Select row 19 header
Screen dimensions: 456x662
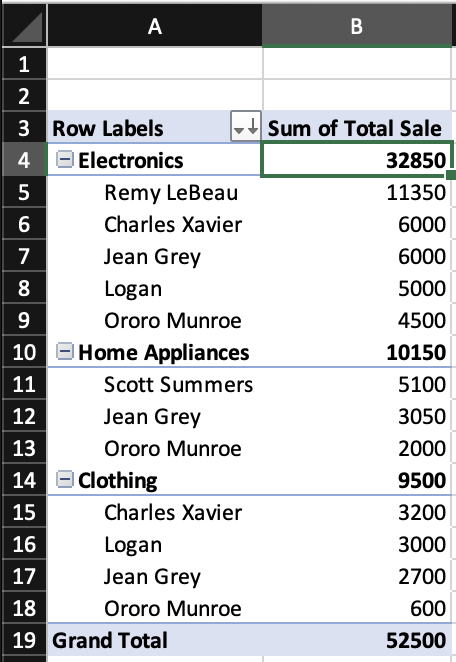pos(24,640)
